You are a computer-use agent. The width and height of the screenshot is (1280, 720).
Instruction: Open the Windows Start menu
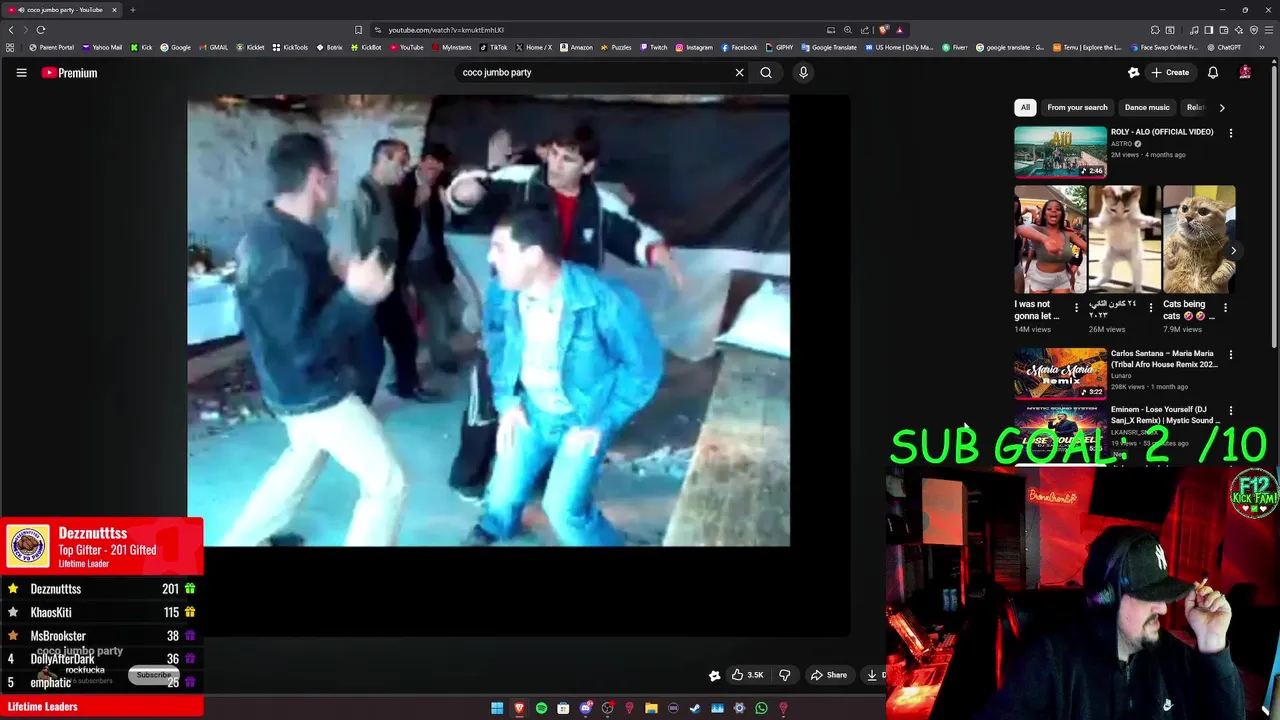[x=497, y=708]
